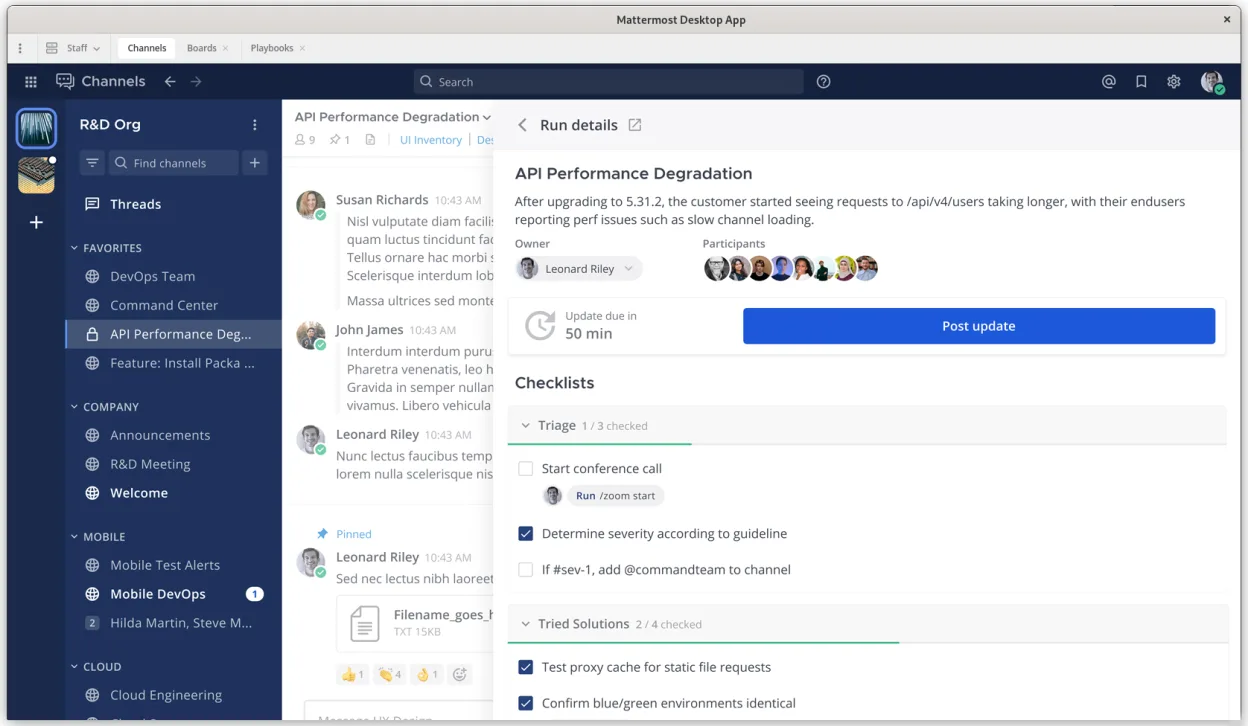Image resolution: width=1248 pixels, height=726 pixels.
Task: Select the first team icon in sidebar
Action: point(37,129)
